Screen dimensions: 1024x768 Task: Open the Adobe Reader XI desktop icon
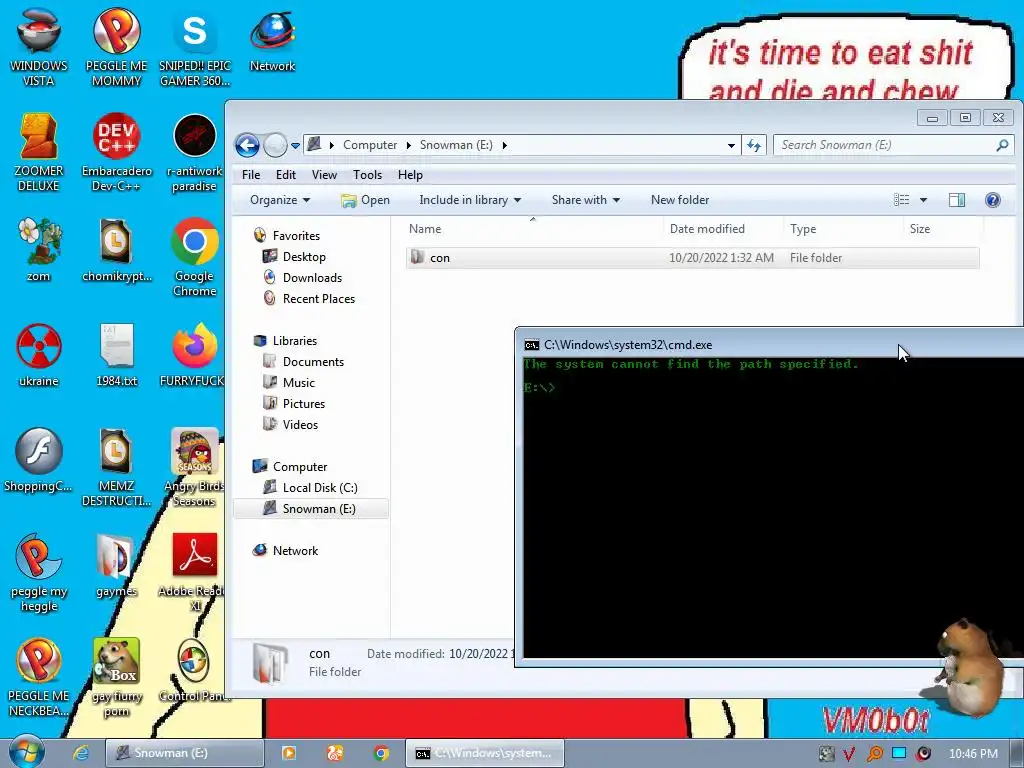tap(195, 573)
